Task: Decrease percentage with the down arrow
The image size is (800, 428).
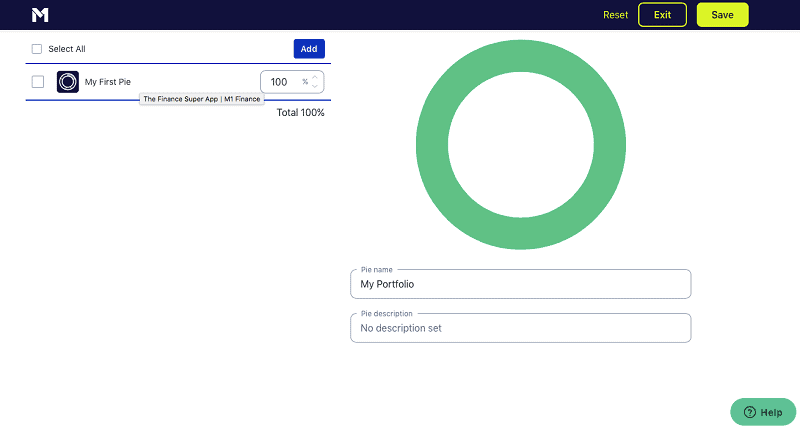Action: [316, 87]
